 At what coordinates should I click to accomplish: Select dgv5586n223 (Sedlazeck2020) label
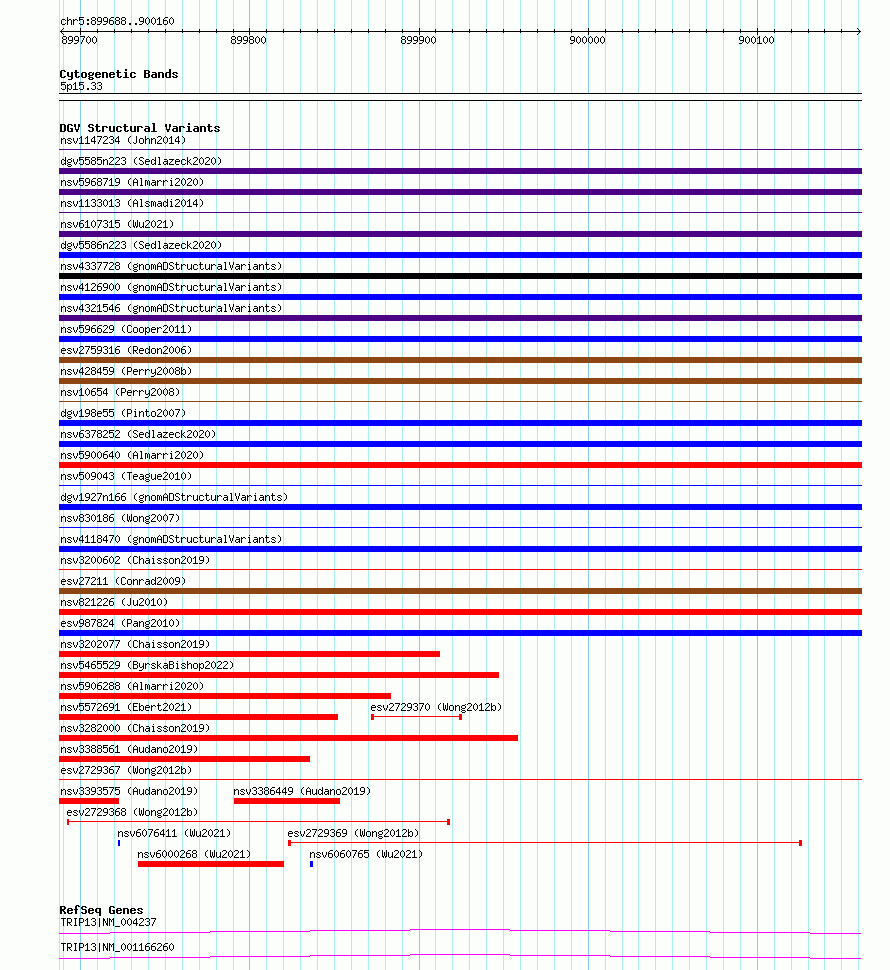[141, 246]
